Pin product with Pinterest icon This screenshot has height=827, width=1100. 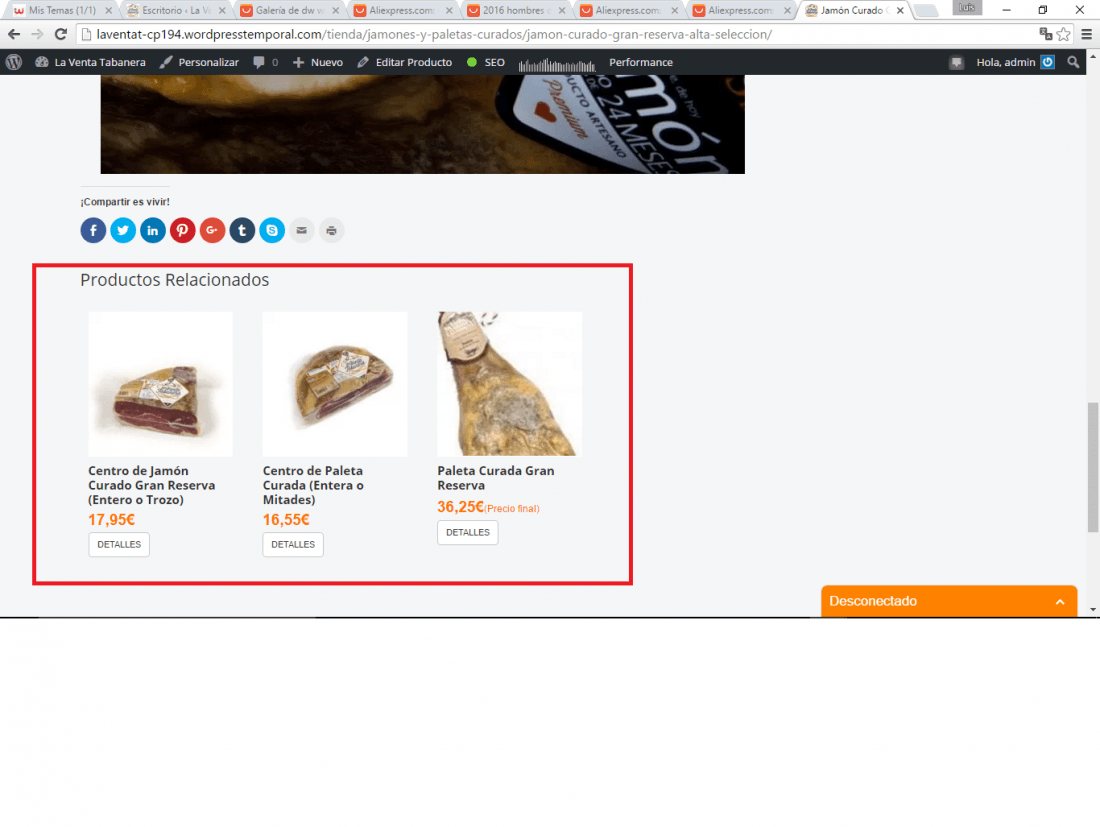182,230
